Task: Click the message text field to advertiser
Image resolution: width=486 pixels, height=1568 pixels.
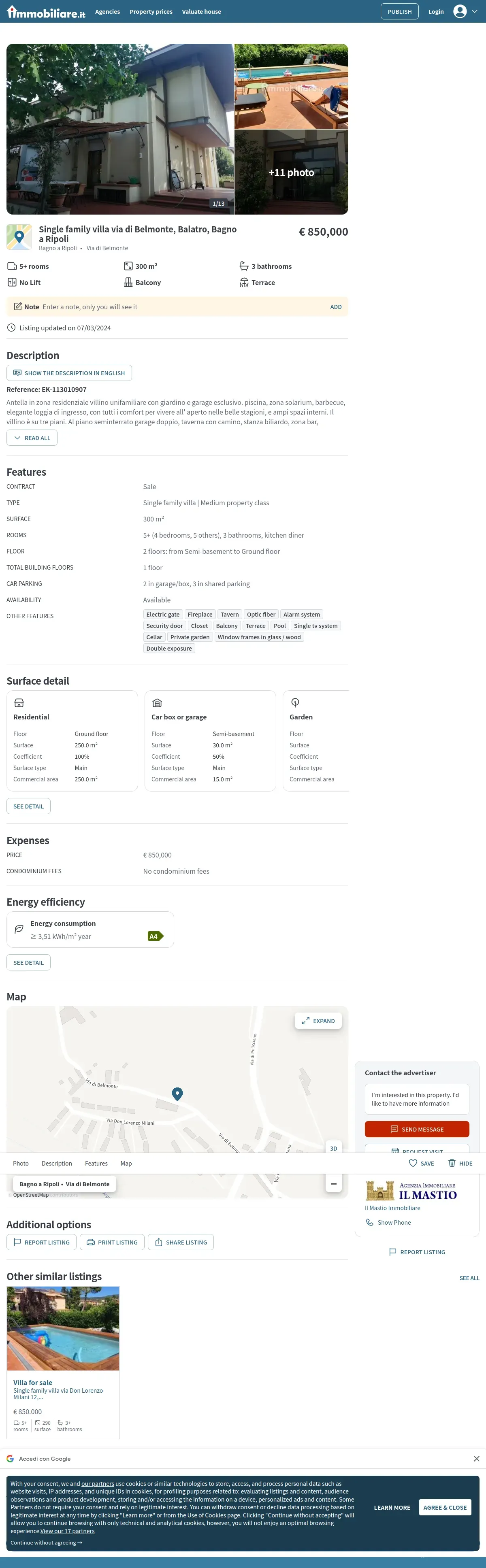Action: pos(417,1099)
